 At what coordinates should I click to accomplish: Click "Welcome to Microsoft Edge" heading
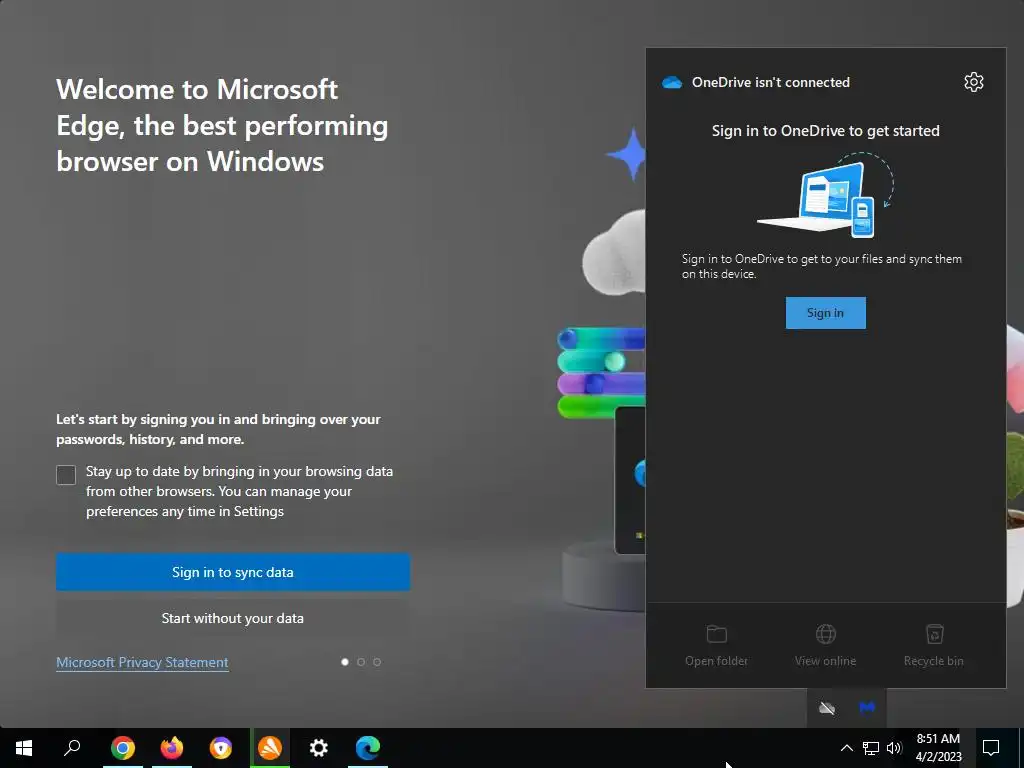coord(222,125)
